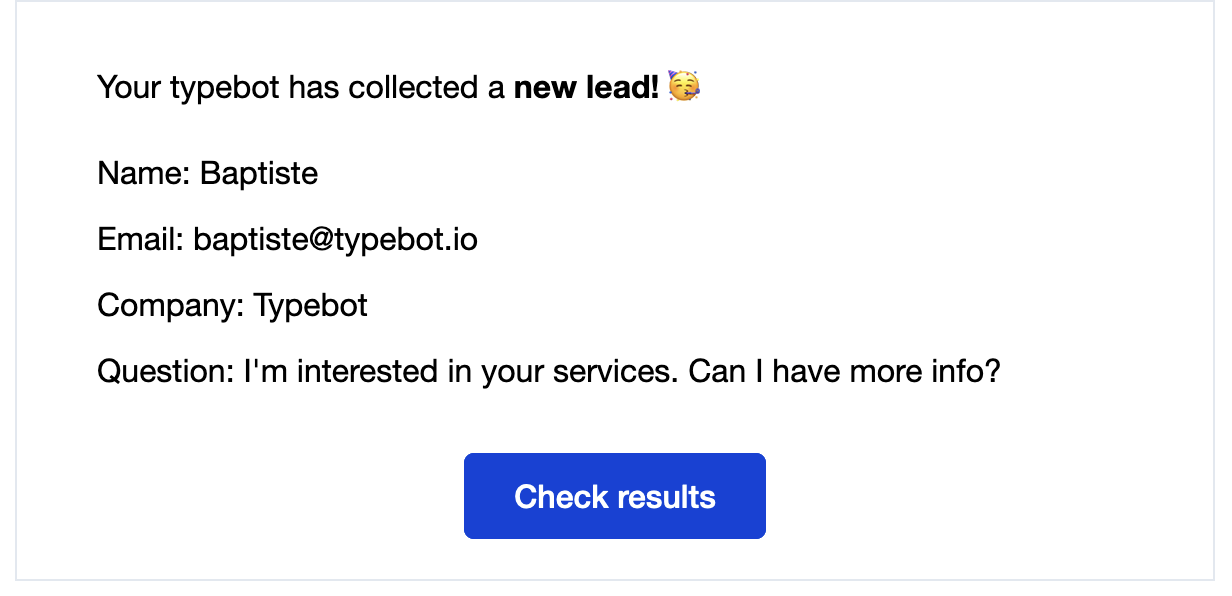Click the "Email:" field label

tap(141, 240)
